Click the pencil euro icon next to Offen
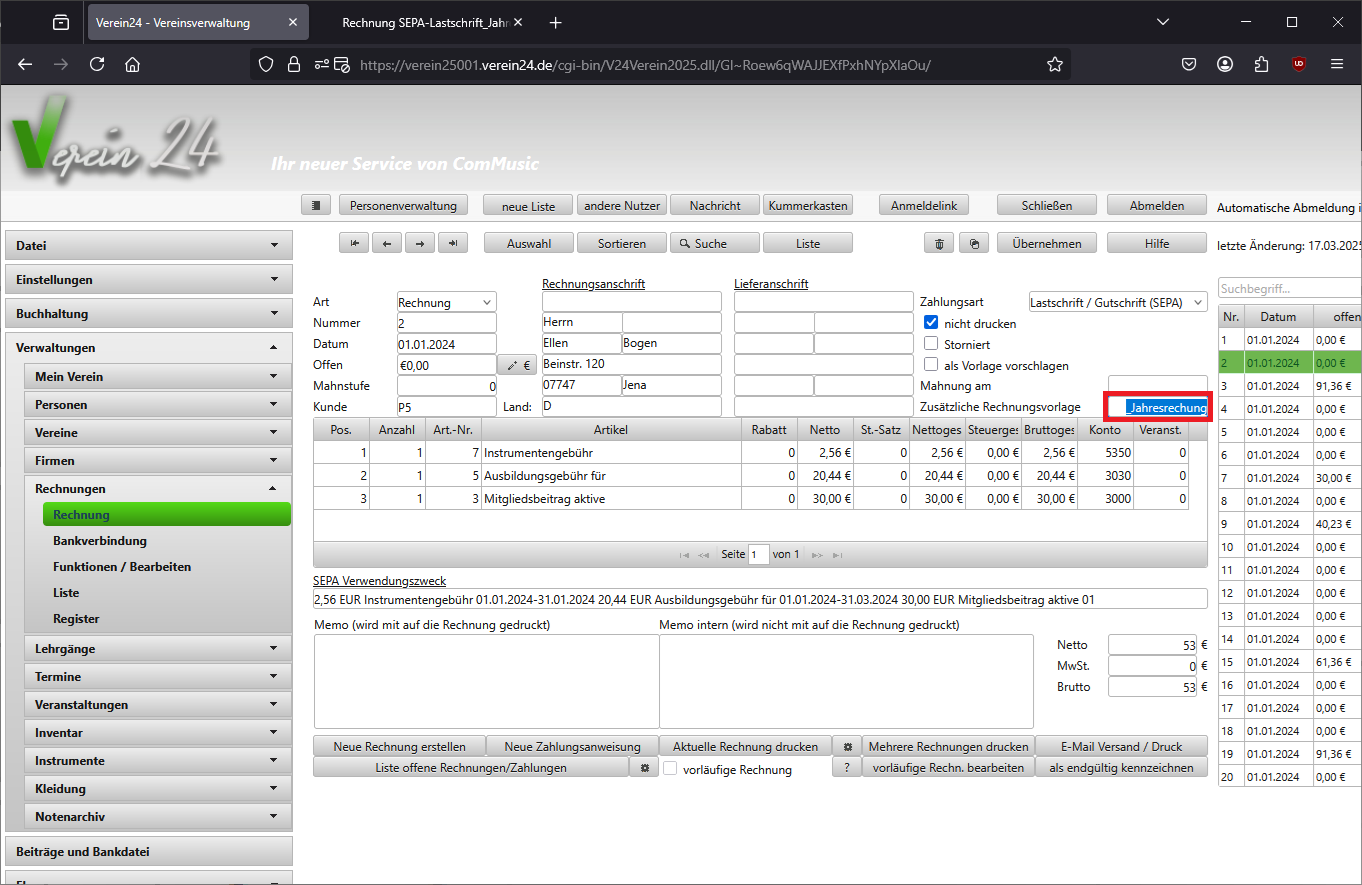 tap(517, 366)
